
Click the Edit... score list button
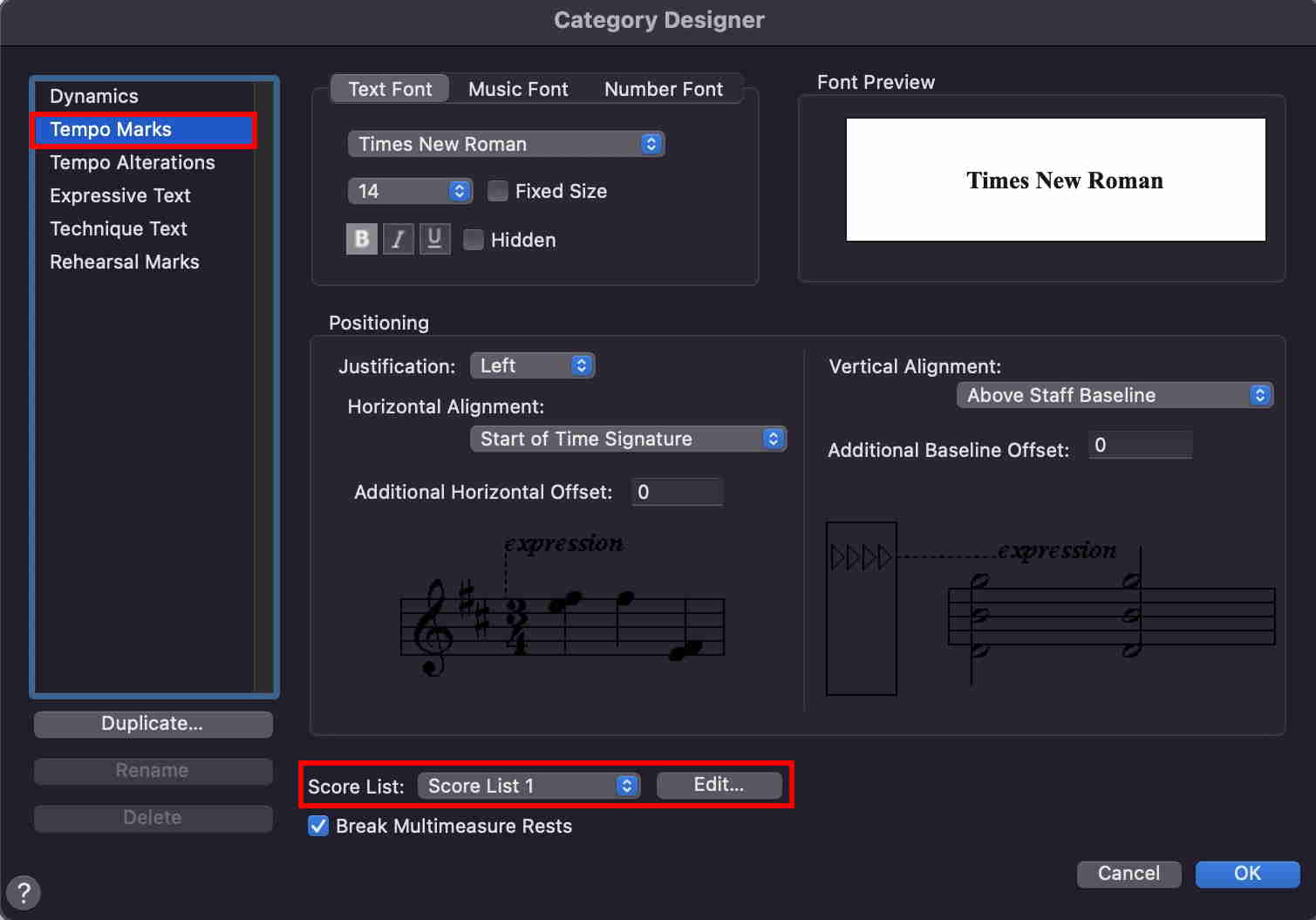click(x=719, y=785)
